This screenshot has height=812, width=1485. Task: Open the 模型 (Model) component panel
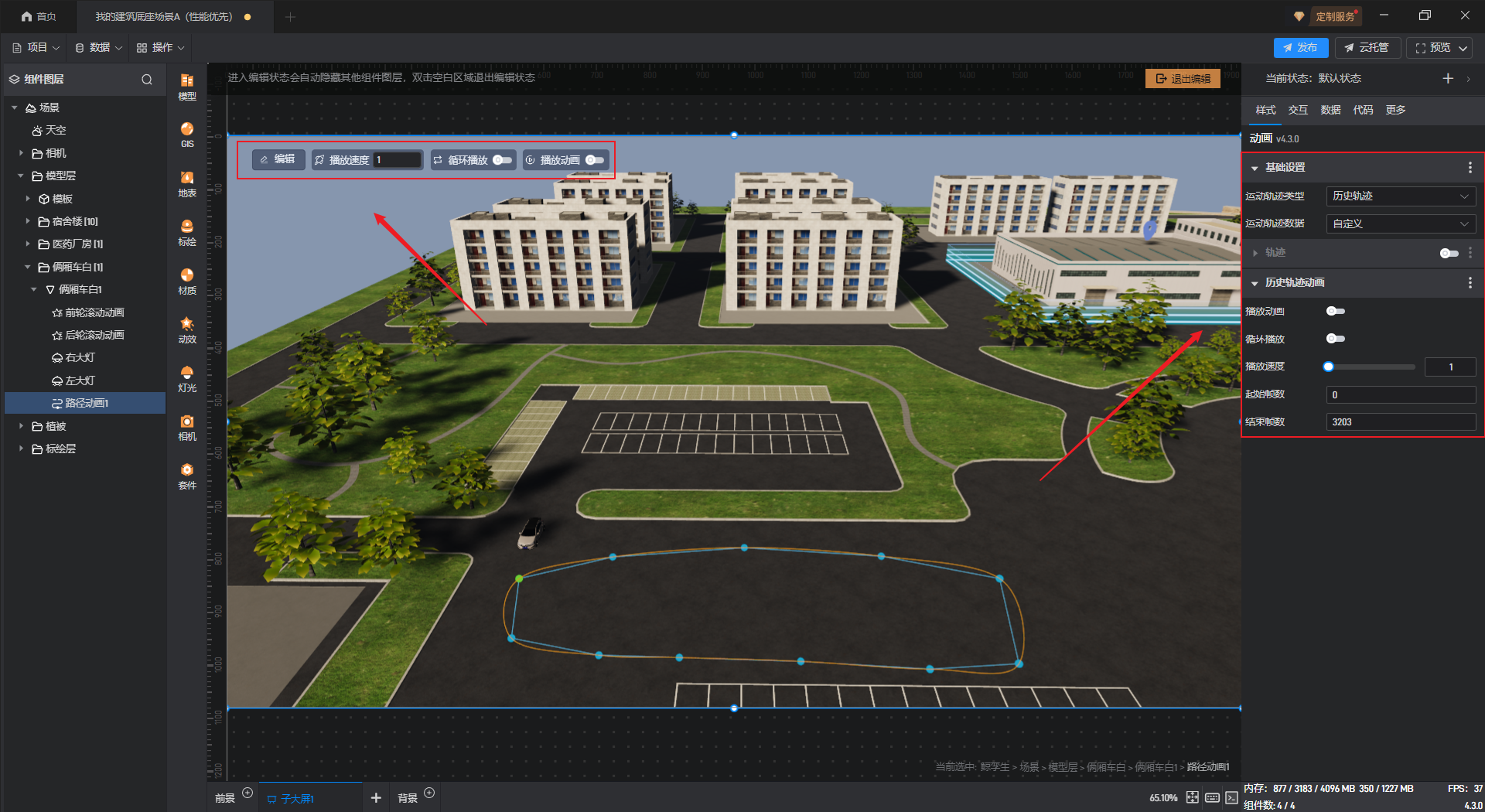186,87
